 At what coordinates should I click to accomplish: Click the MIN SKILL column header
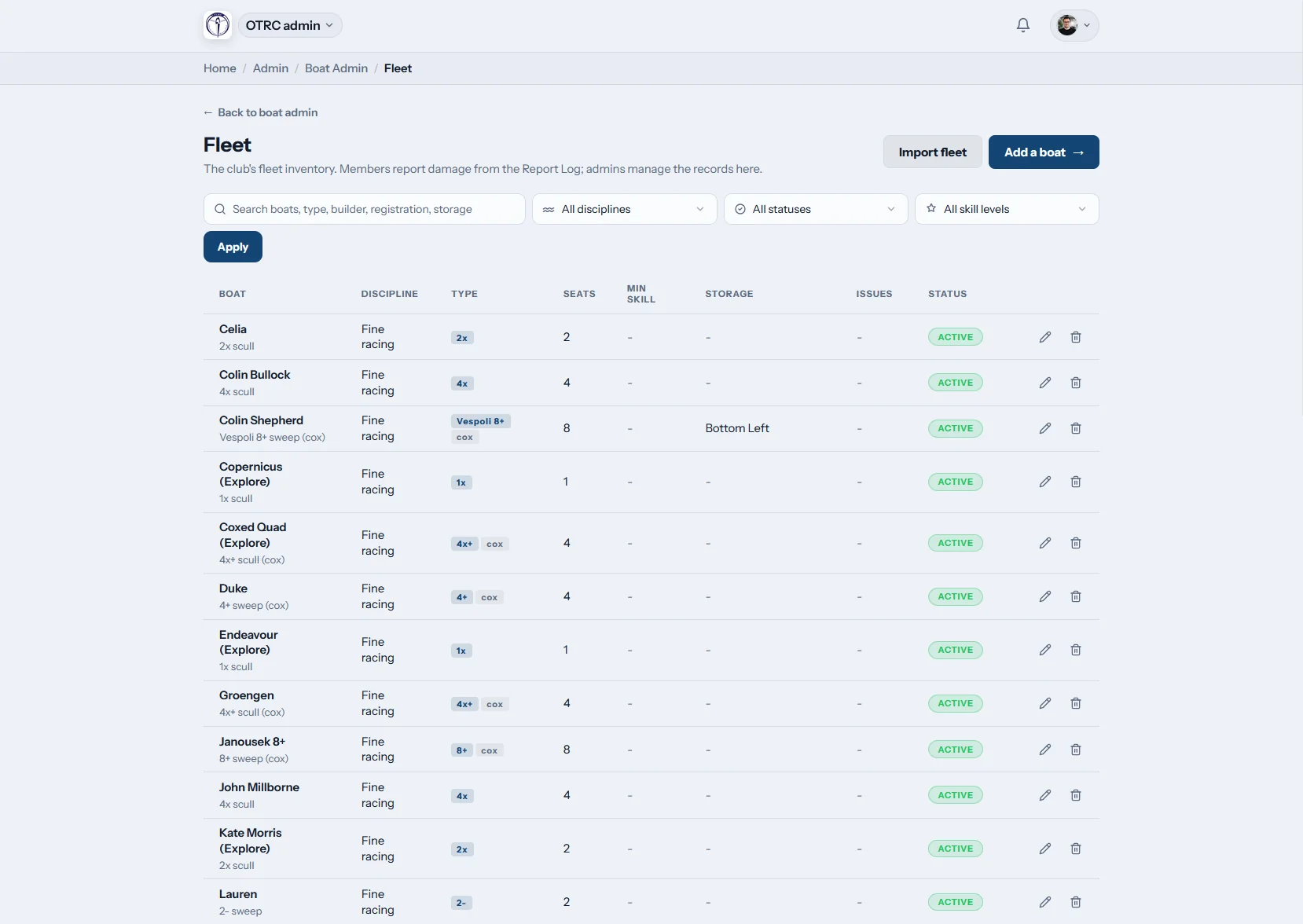(641, 294)
